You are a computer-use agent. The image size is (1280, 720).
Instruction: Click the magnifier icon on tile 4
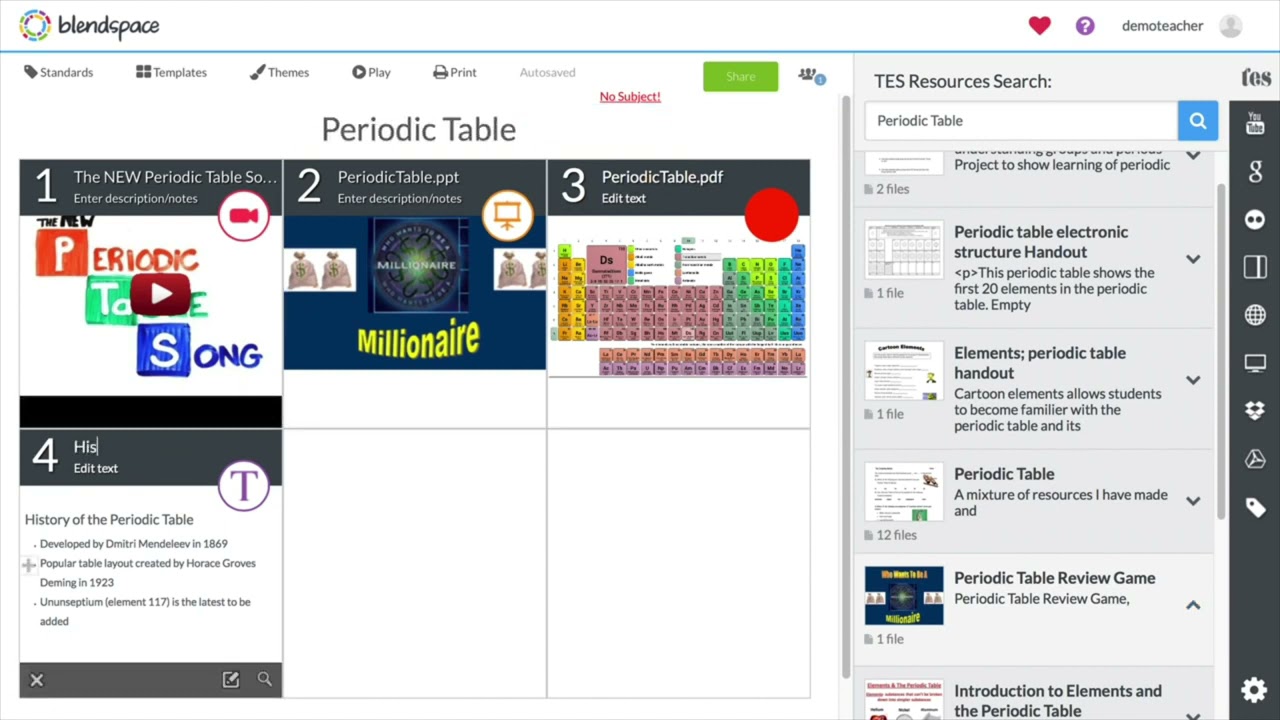click(265, 680)
